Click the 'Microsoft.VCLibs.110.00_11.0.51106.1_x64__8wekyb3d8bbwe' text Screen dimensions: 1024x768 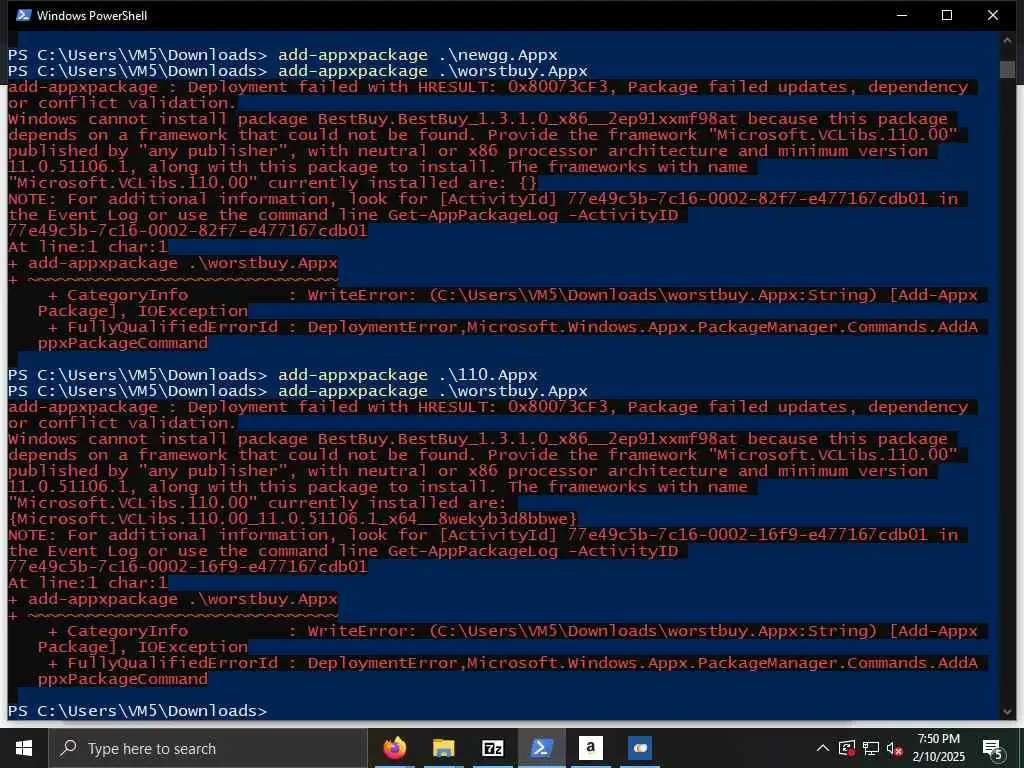tap(293, 519)
